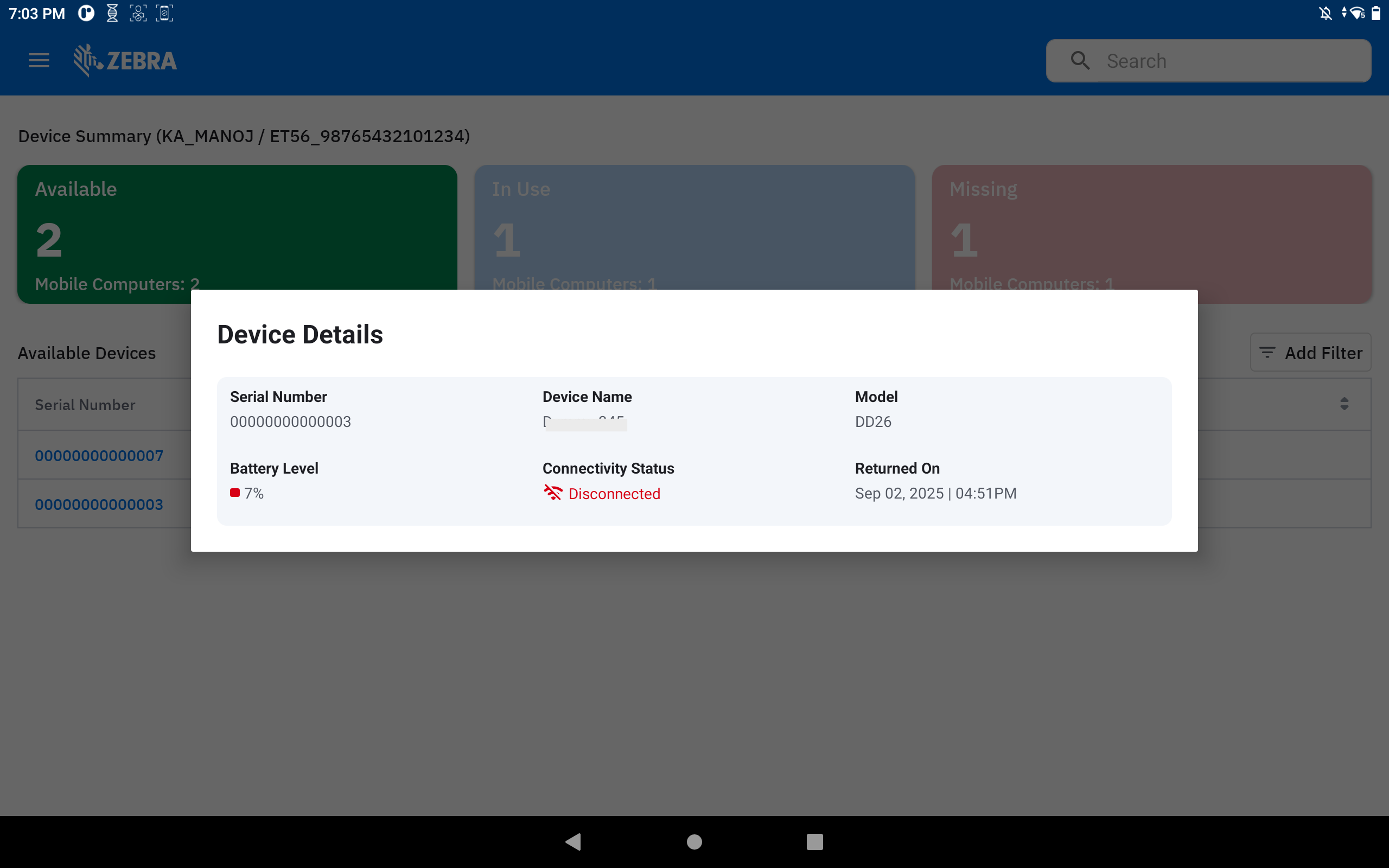Open device serial 00000000000003 link
Viewport: 1389px width, 868px height.
pos(99,505)
